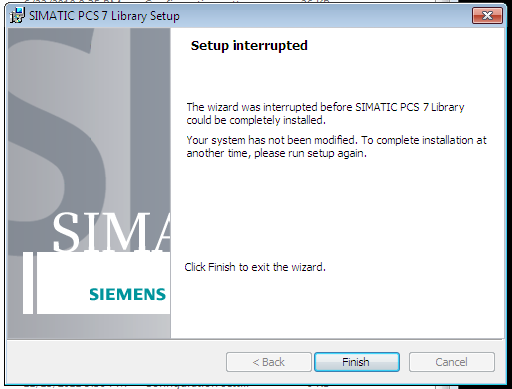Select the title bar text SIMATIC PCS 7 Library Setup
Viewport: 512px width, 389px height.
click(104, 16)
